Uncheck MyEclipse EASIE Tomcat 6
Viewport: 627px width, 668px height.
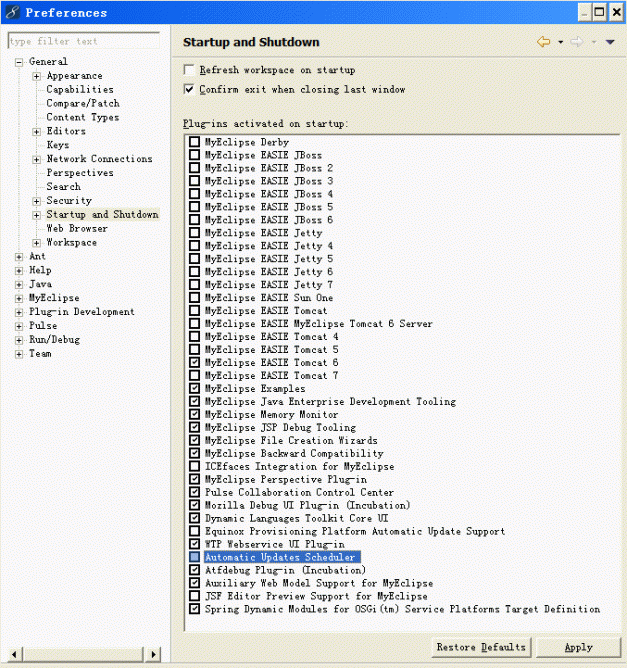click(x=194, y=362)
